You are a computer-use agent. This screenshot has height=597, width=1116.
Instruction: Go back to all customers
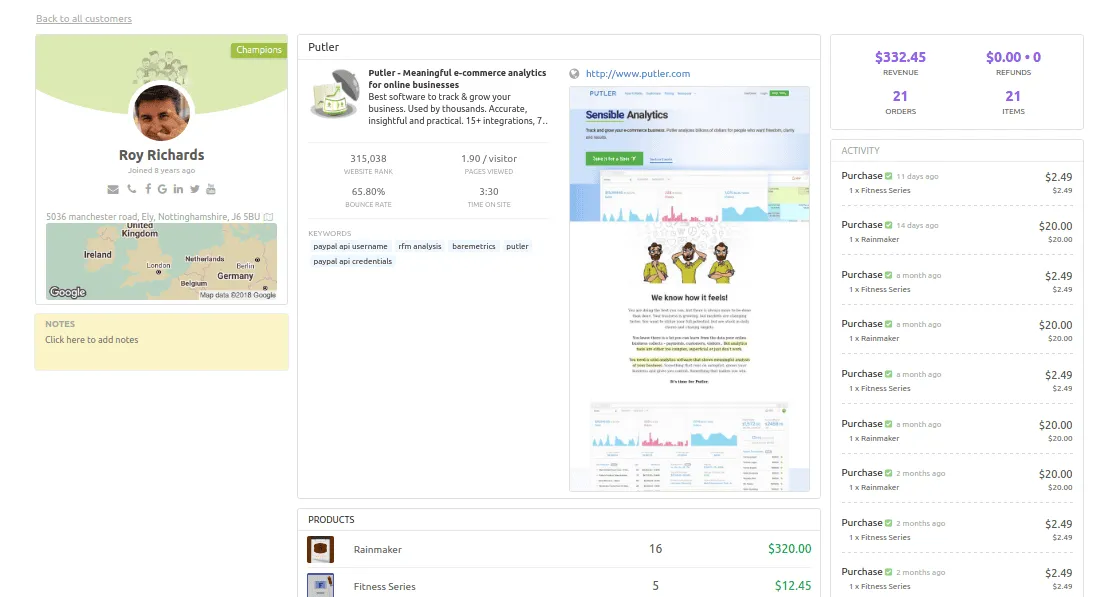click(x=84, y=19)
